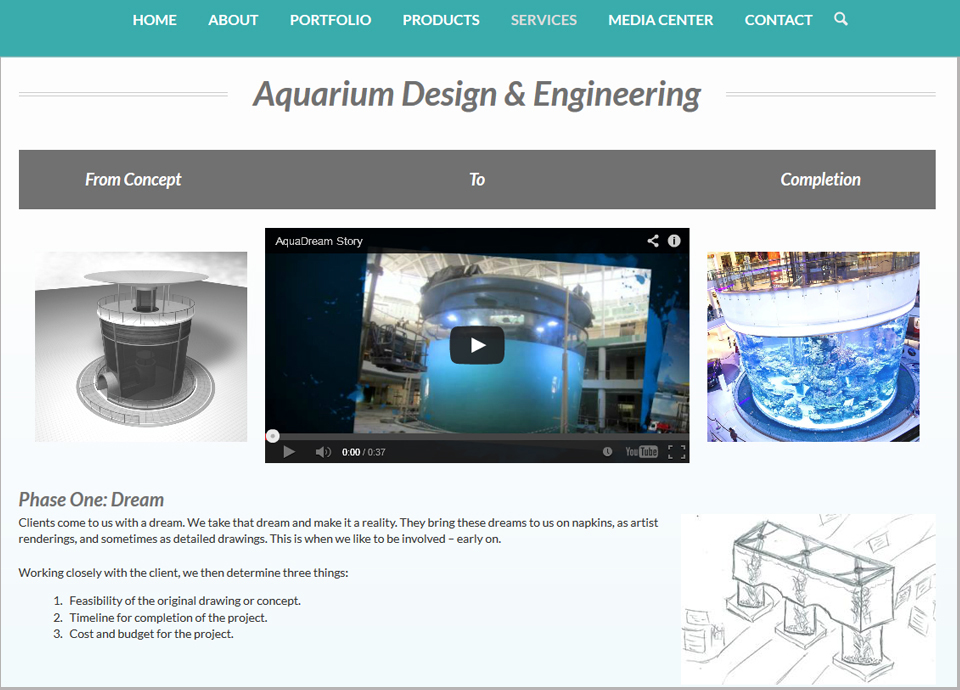960x690 pixels.
Task: Click 'Cost and budget for the project.'
Action: 151,634
